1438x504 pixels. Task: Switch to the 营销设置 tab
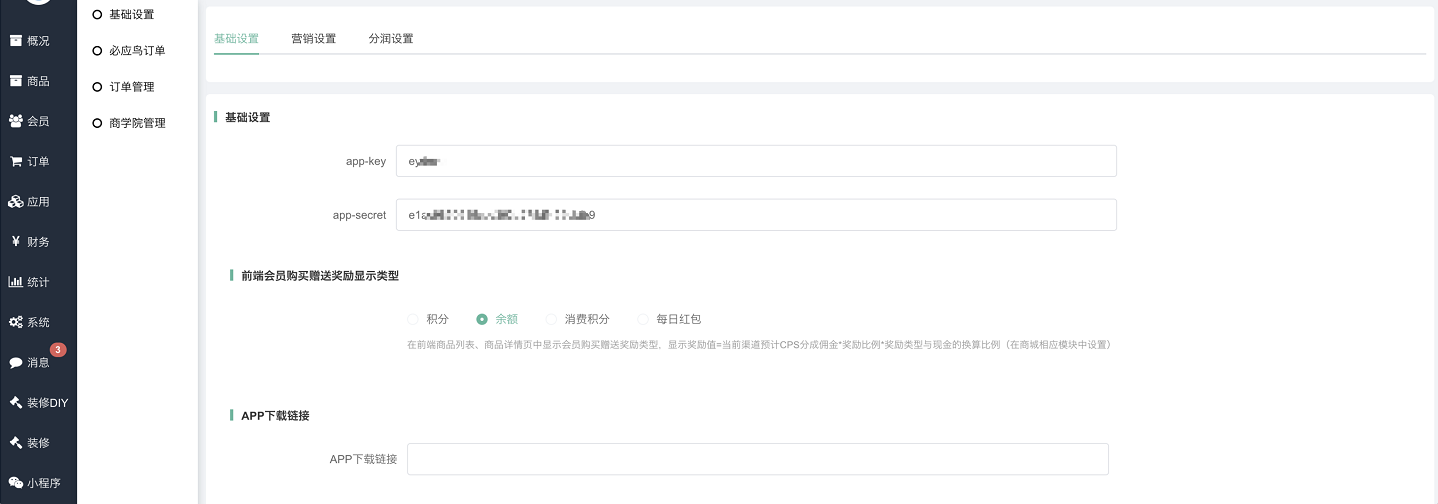tap(313, 39)
